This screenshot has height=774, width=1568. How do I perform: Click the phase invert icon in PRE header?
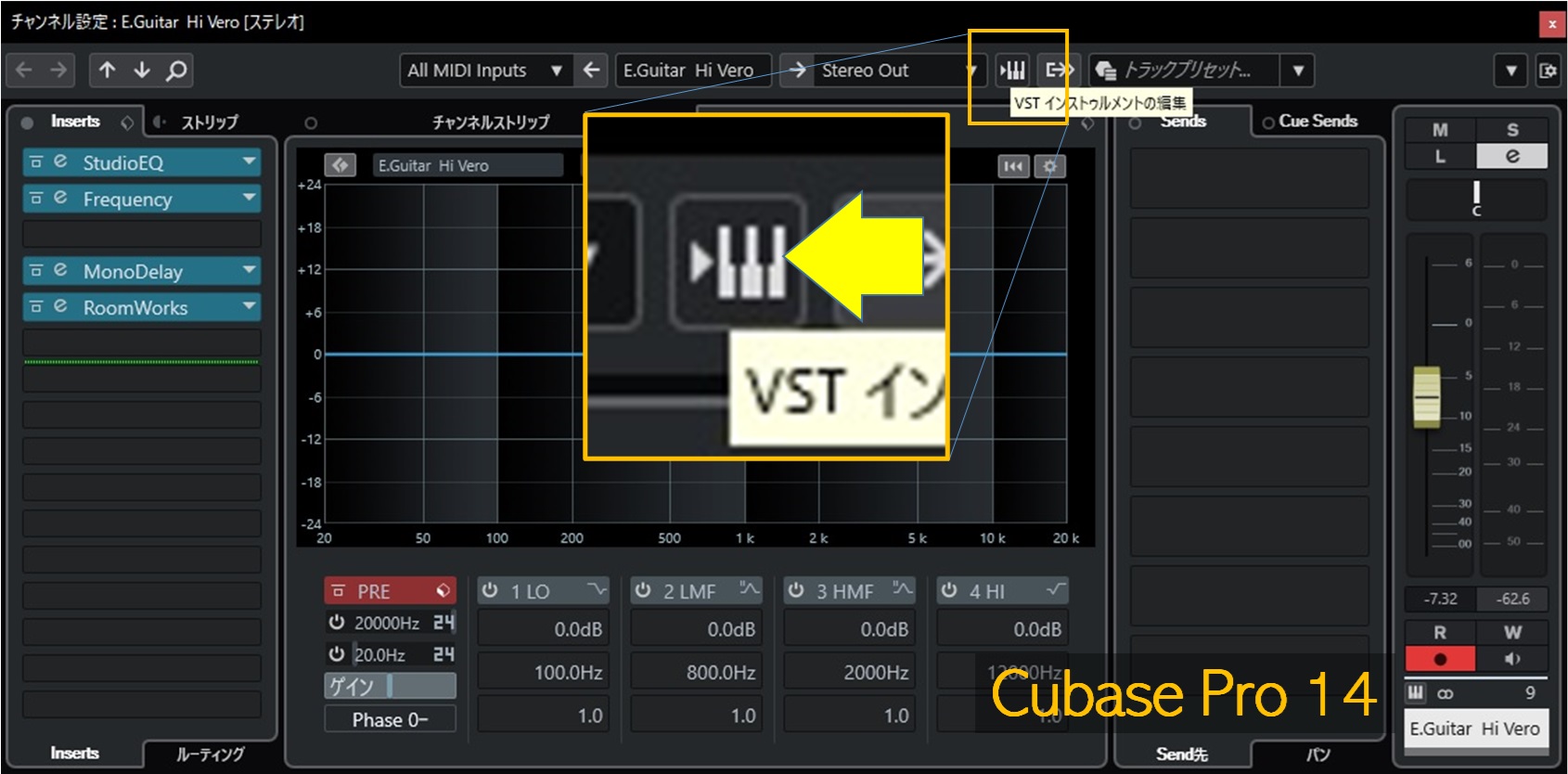[x=443, y=590]
